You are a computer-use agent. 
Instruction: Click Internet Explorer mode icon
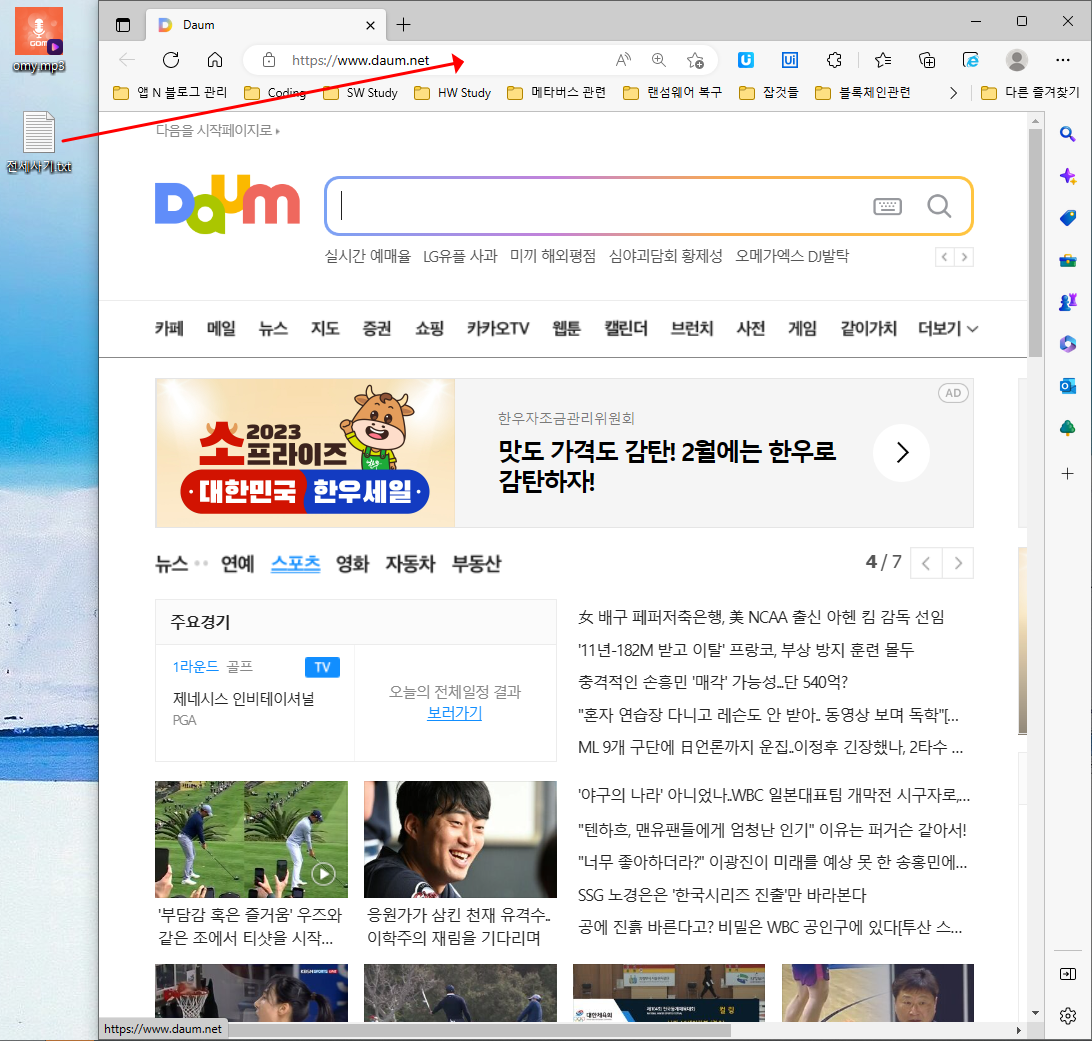[971, 60]
